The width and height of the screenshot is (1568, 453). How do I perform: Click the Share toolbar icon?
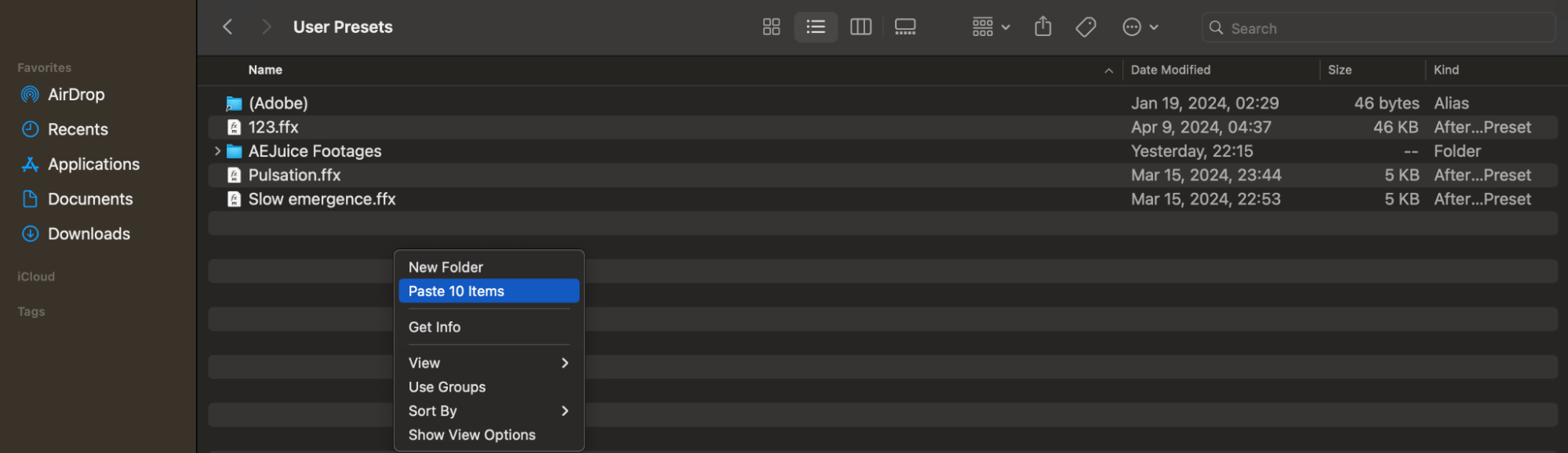coord(1042,27)
